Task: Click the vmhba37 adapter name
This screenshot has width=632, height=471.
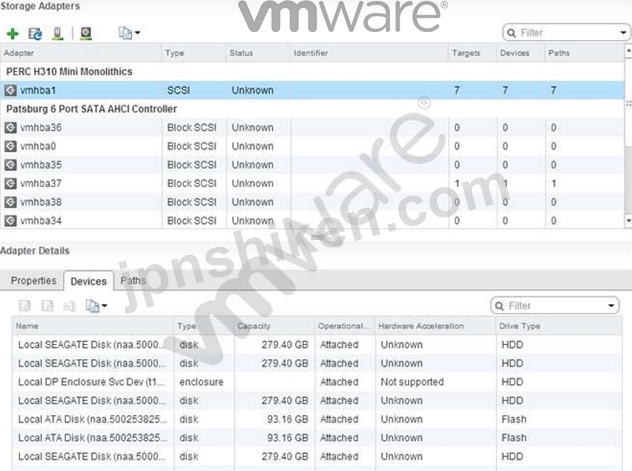Action: coord(41,183)
